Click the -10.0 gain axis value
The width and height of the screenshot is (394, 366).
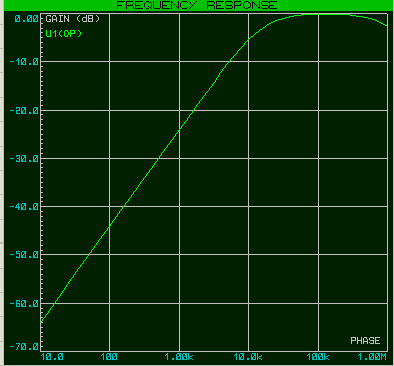tap(24, 62)
